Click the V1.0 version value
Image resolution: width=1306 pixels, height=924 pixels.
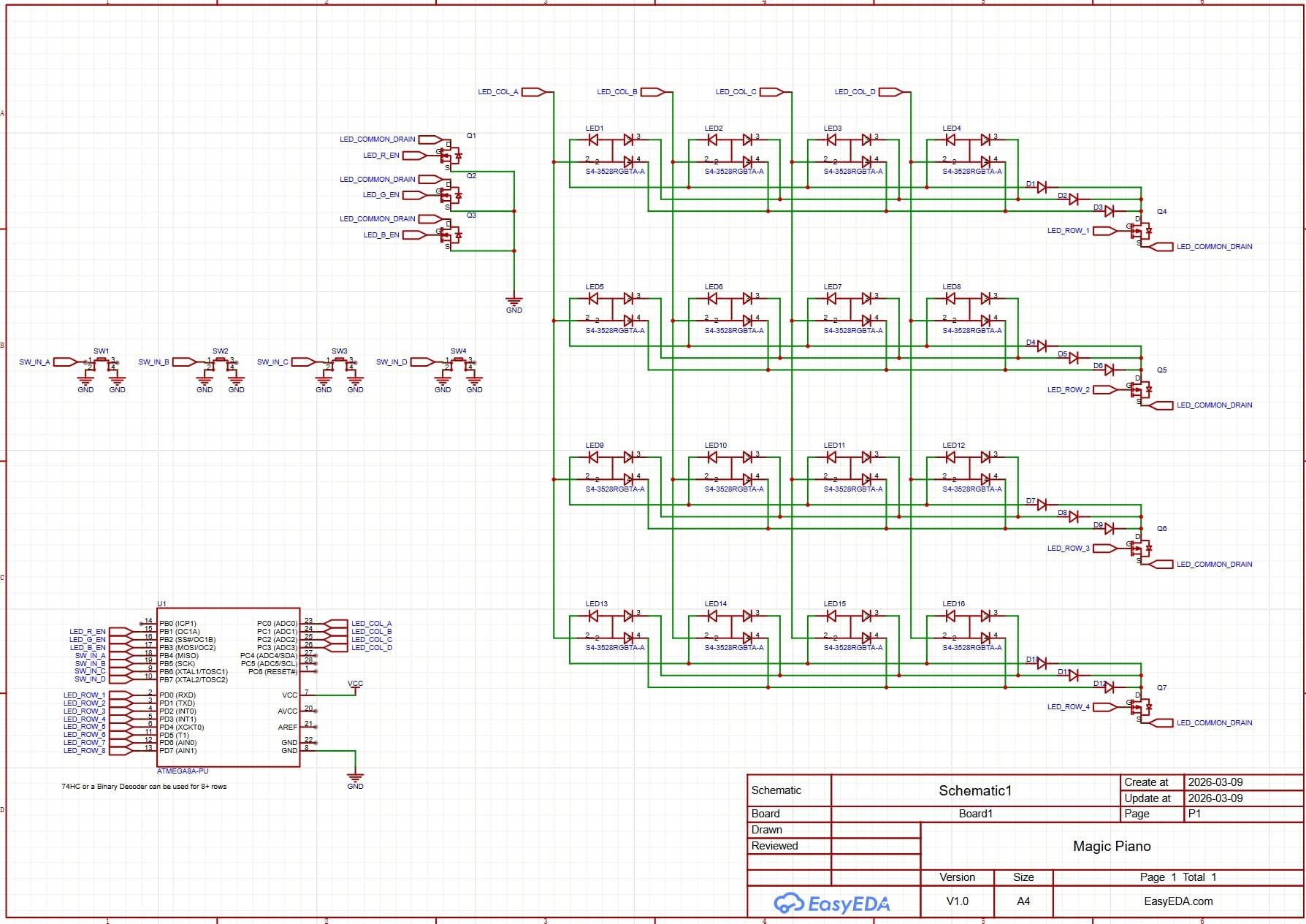(957, 901)
